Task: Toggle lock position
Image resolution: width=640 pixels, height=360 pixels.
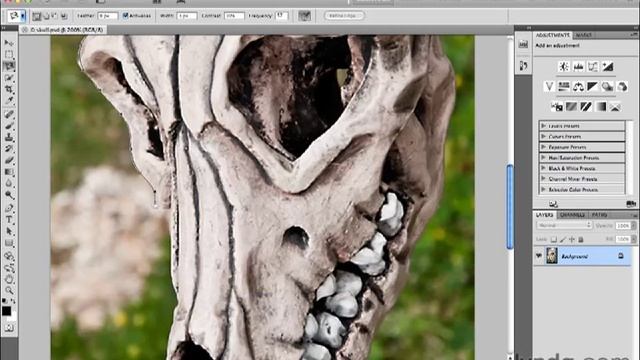Action: click(x=572, y=239)
